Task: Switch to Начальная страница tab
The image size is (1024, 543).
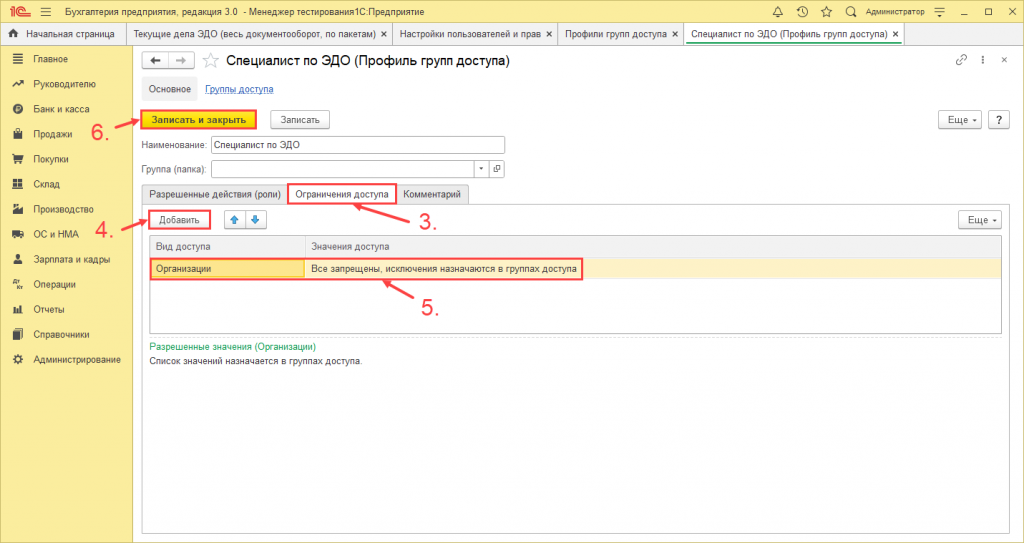Action: pos(63,34)
